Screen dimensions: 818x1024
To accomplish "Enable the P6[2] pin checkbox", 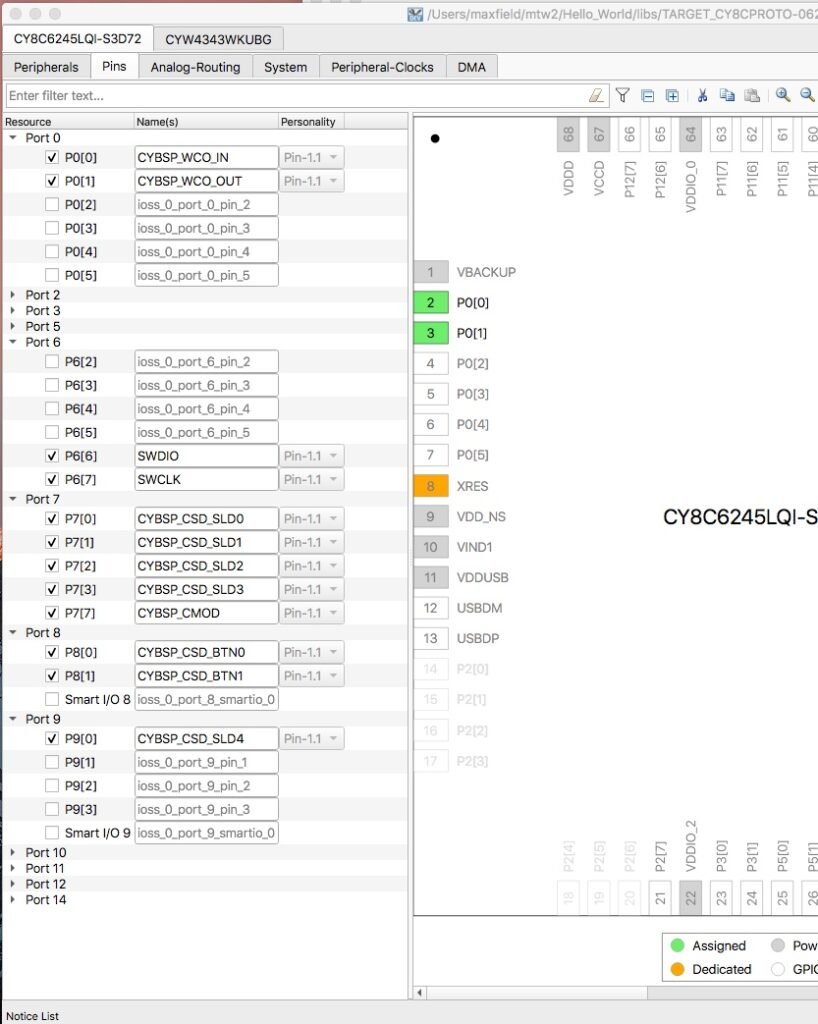I will coord(52,361).
